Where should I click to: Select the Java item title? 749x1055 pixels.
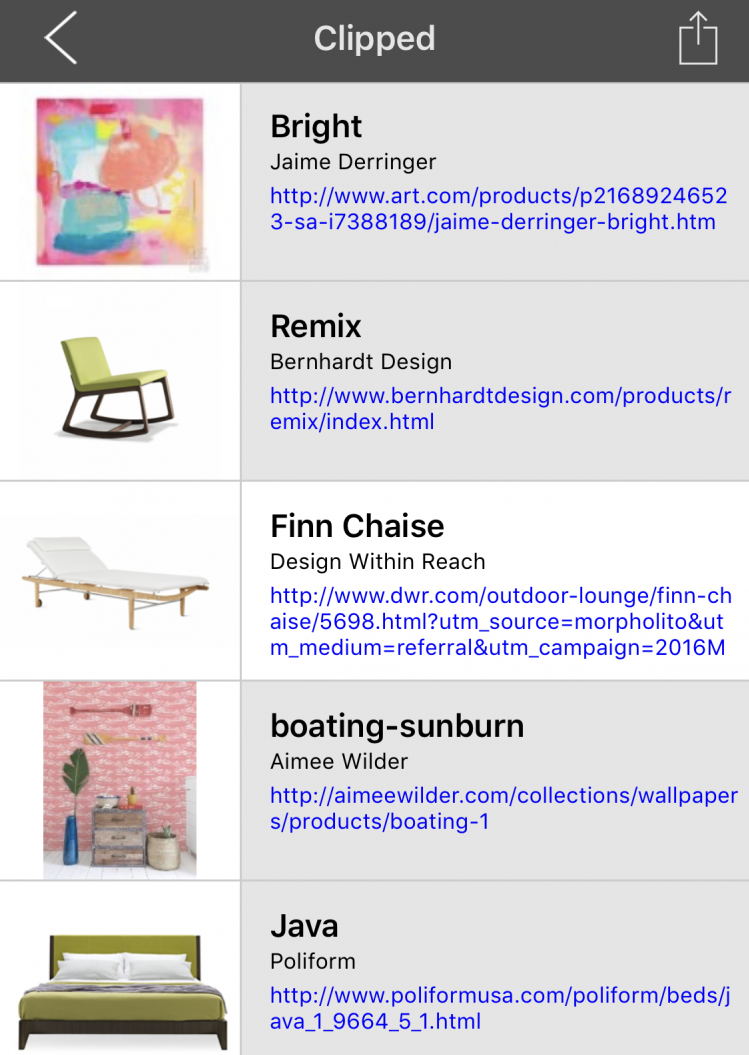point(304,927)
